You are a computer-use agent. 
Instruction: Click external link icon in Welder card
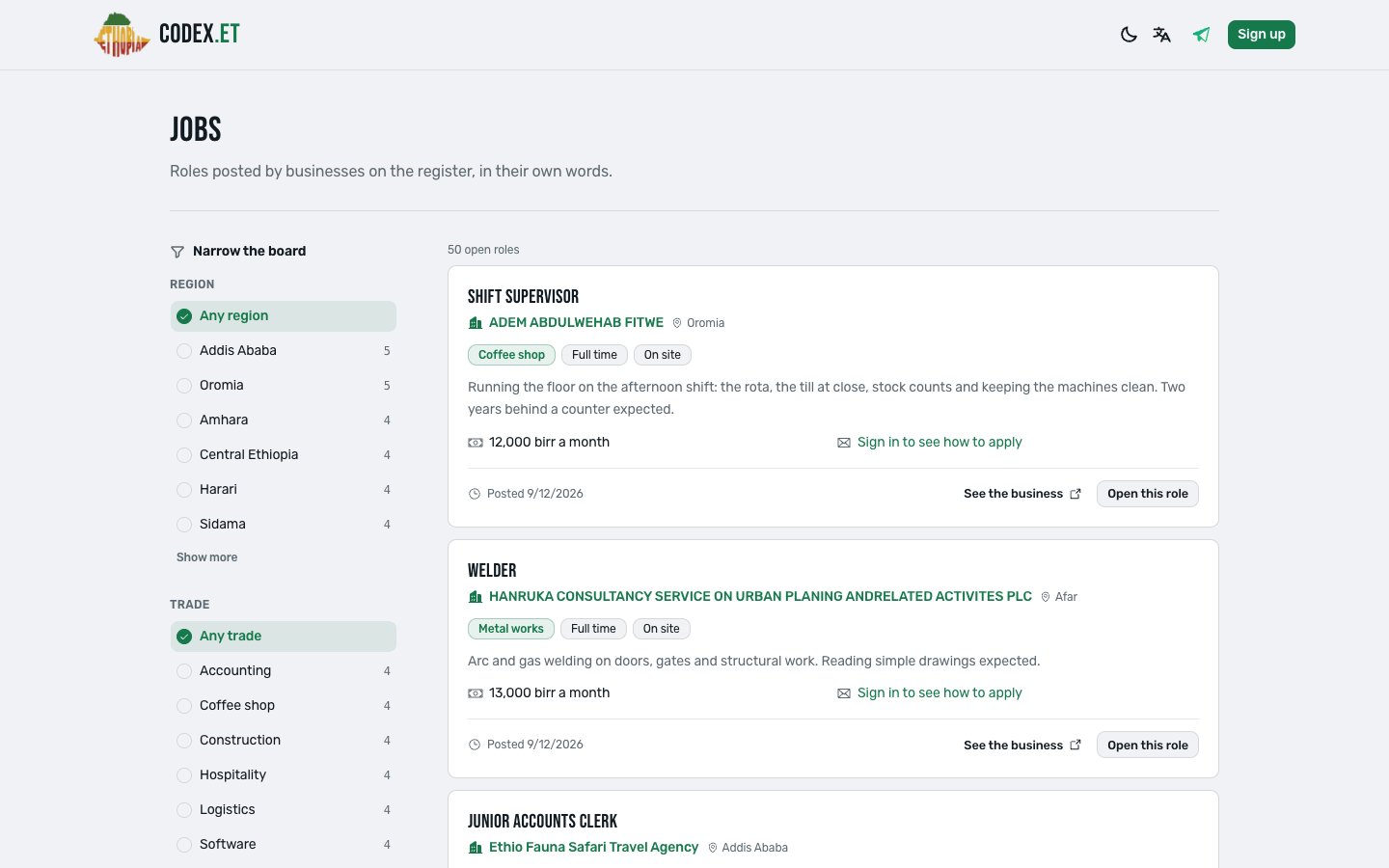tap(1076, 745)
